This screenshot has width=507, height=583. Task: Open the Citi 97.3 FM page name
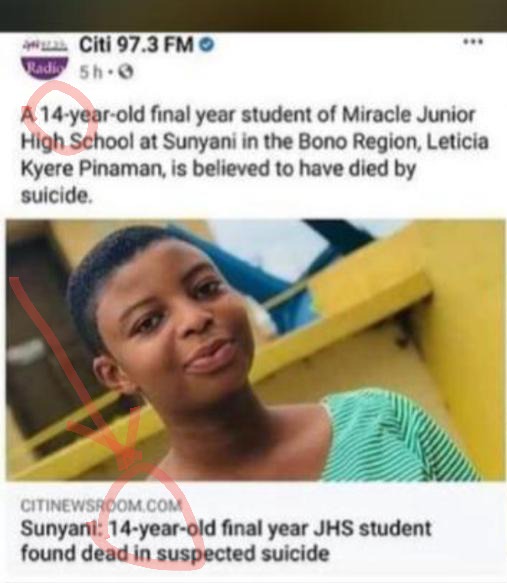(136, 45)
